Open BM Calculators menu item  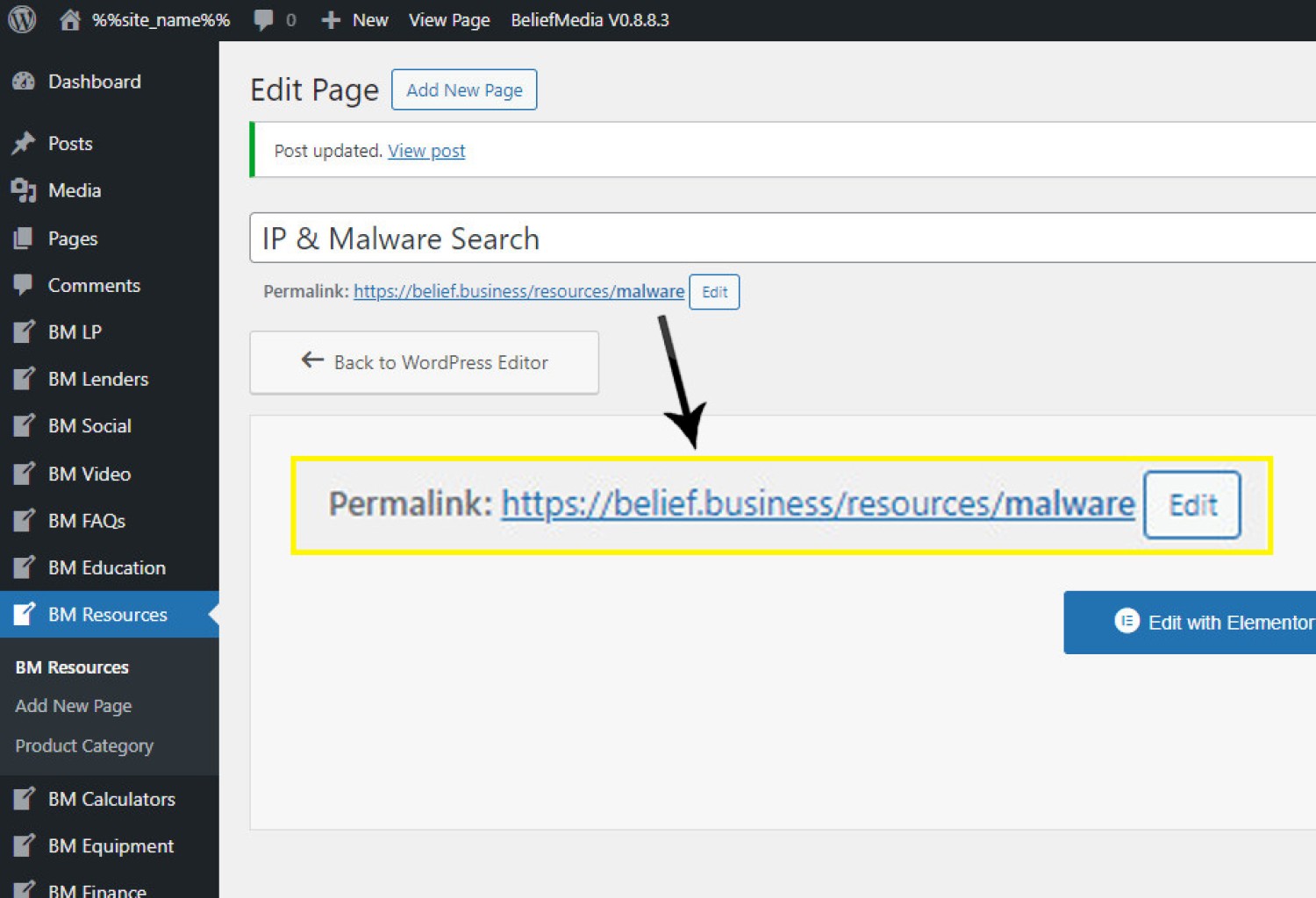[111, 799]
